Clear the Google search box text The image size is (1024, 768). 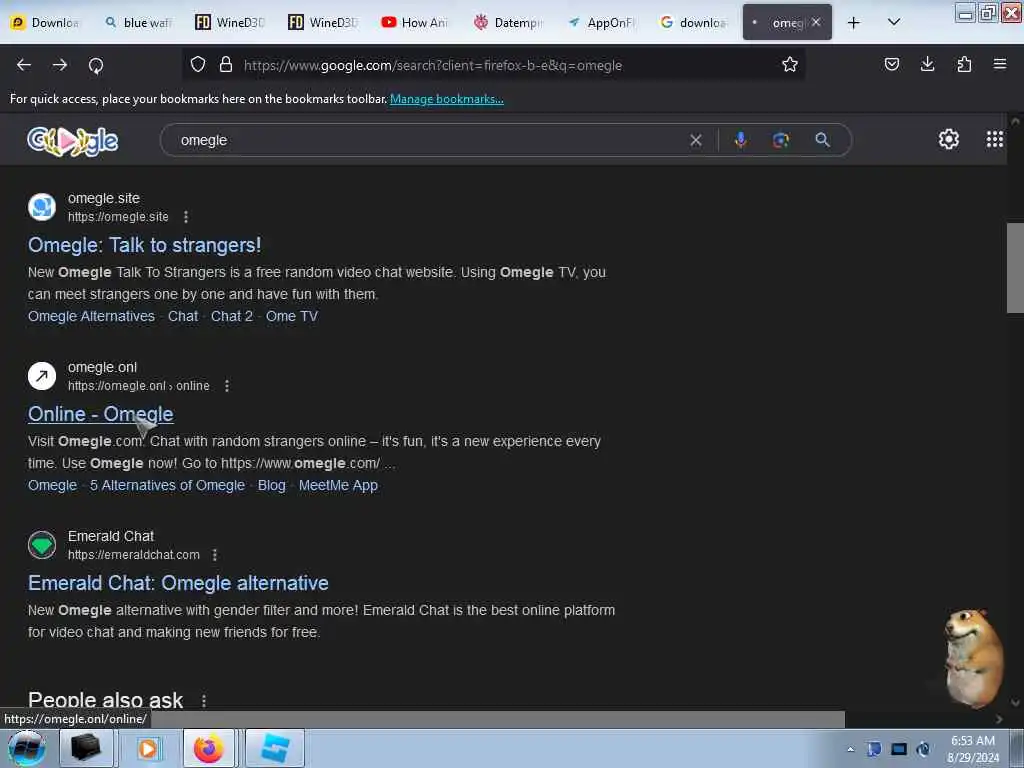coord(696,140)
